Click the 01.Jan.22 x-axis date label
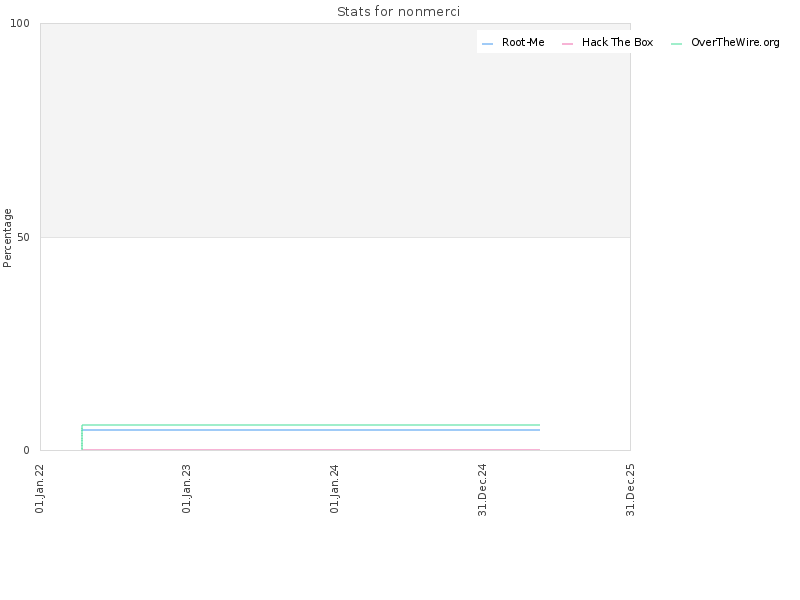The height and width of the screenshot is (600, 800). tap(39, 488)
